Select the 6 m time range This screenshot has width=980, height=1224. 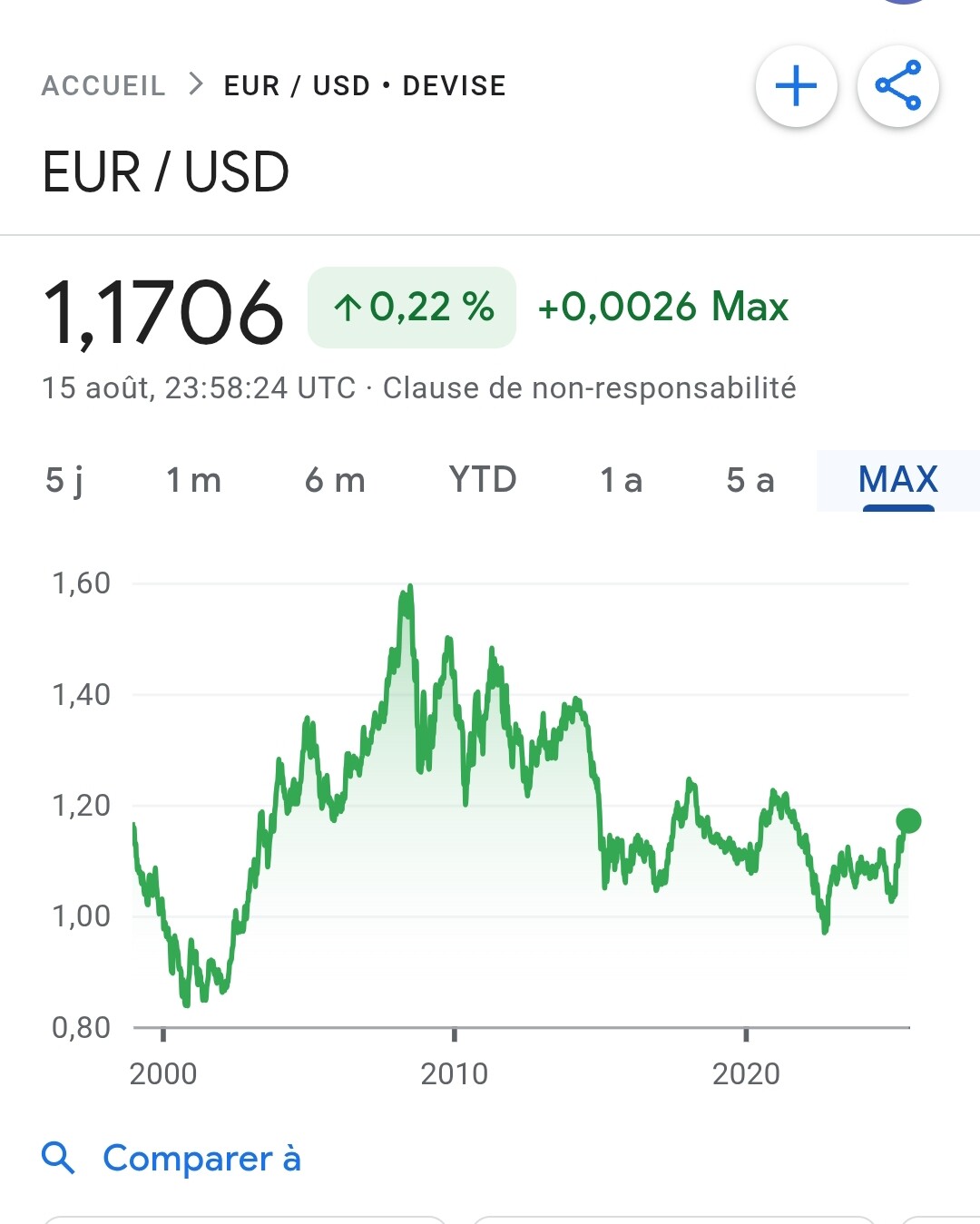335,480
